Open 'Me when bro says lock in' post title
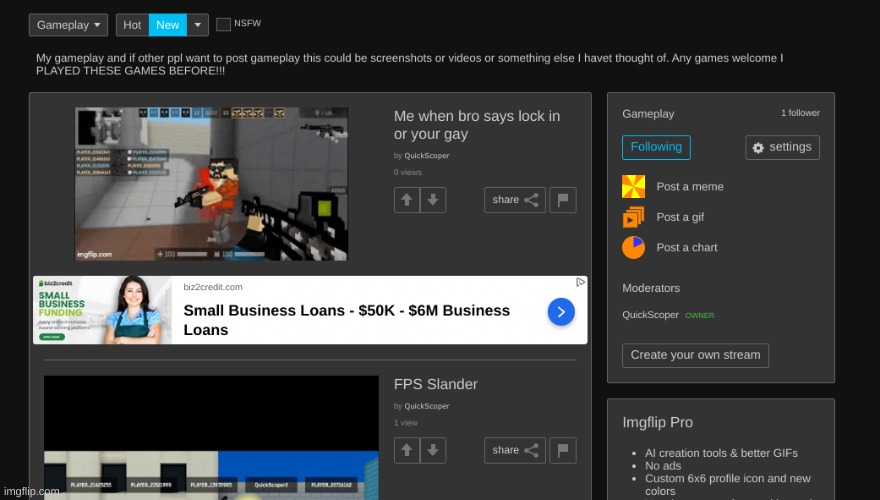Viewport: 880px width, 500px height. 477,125
